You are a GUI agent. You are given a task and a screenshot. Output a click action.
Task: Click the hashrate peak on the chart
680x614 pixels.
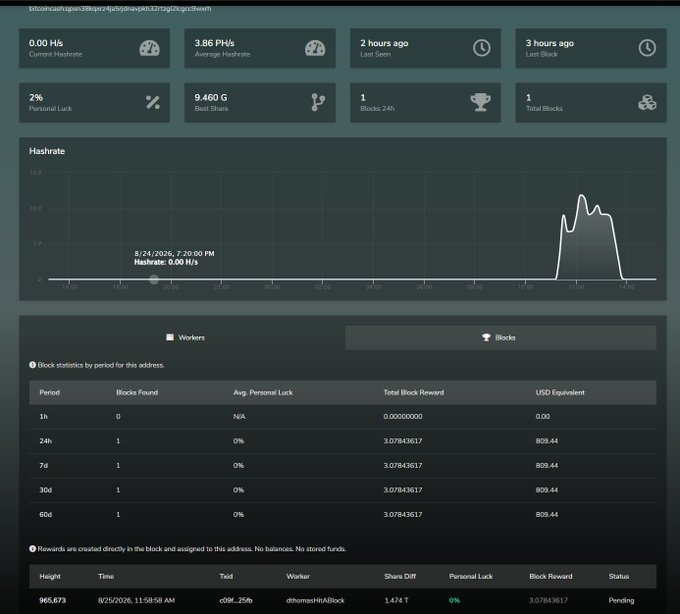point(581,196)
